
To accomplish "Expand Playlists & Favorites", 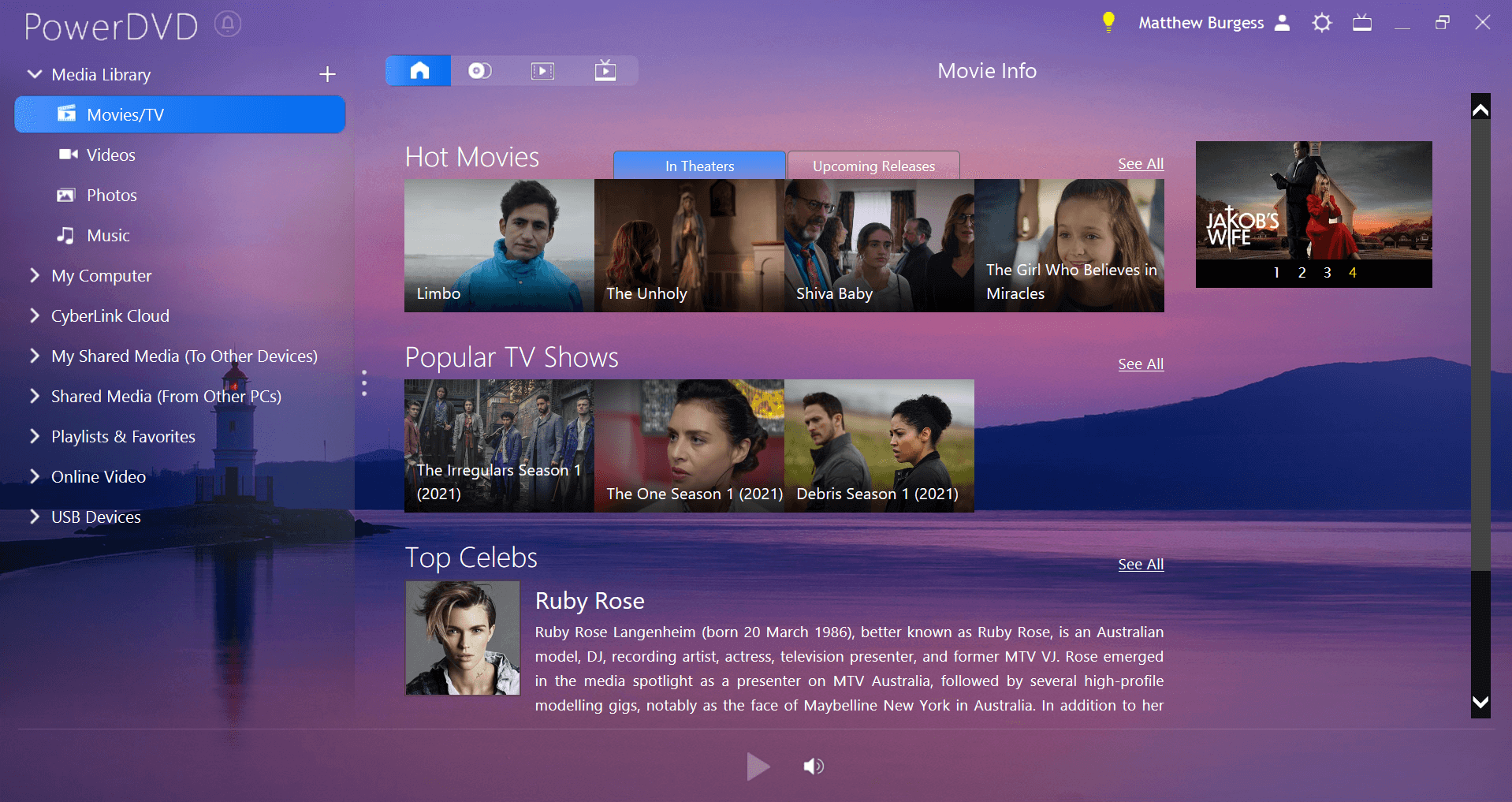I will [x=34, y=436].
